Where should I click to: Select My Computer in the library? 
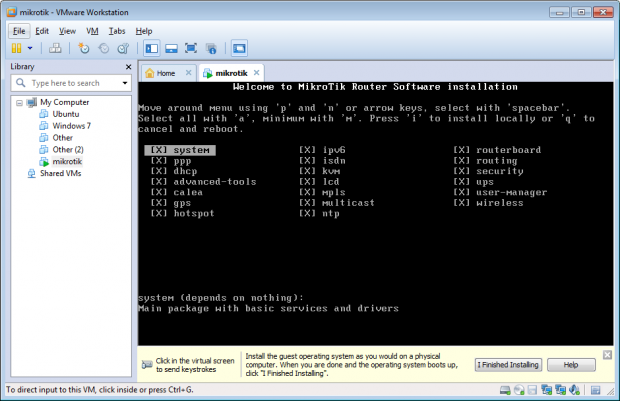click(x=64, y=102)
